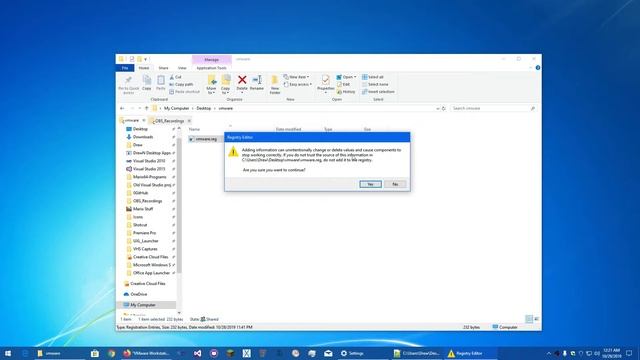This screenshot has height=360, width=640.
Task: Switch to the Share ribbon tab
Action: pos(163,68)
